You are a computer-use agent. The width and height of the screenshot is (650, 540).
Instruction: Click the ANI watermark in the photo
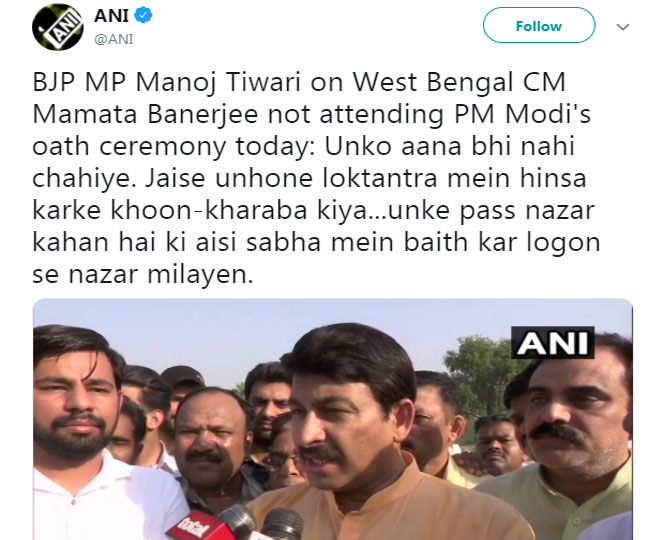click(553, 342)
